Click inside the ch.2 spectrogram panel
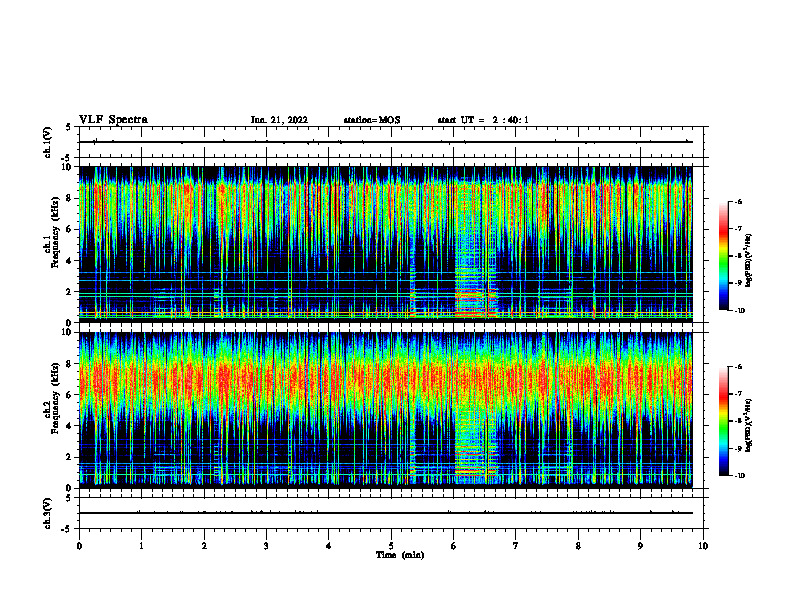This screenshot has height=612, width=792. point(386,410)
